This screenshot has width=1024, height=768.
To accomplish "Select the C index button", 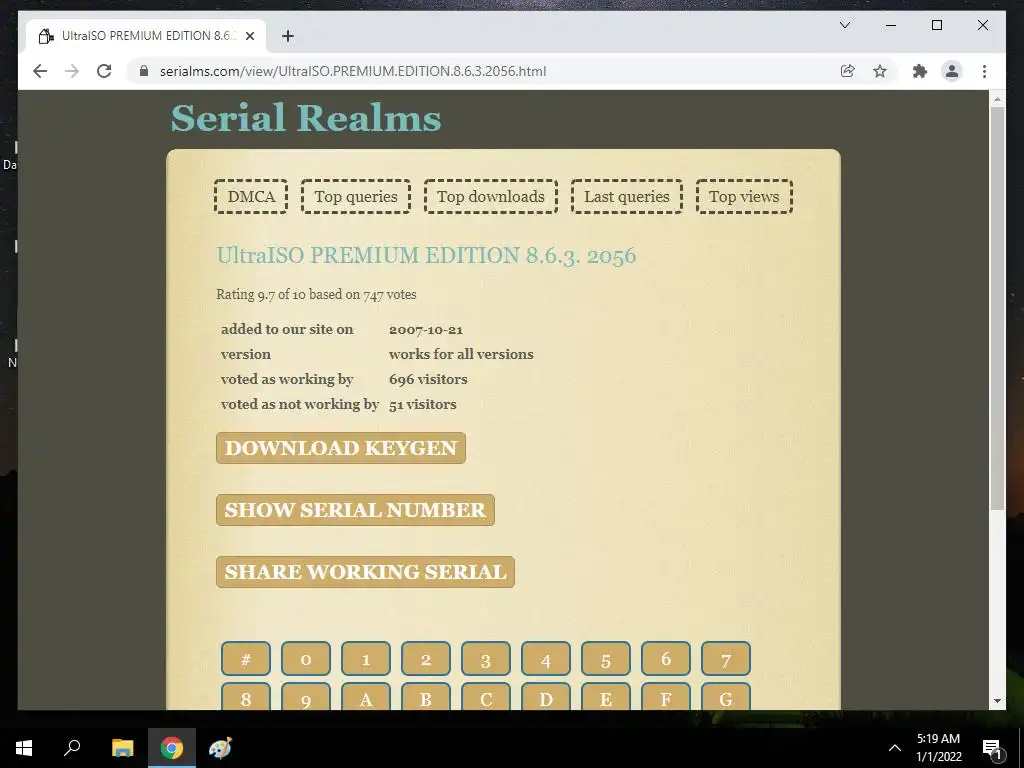I will [486, 697].
